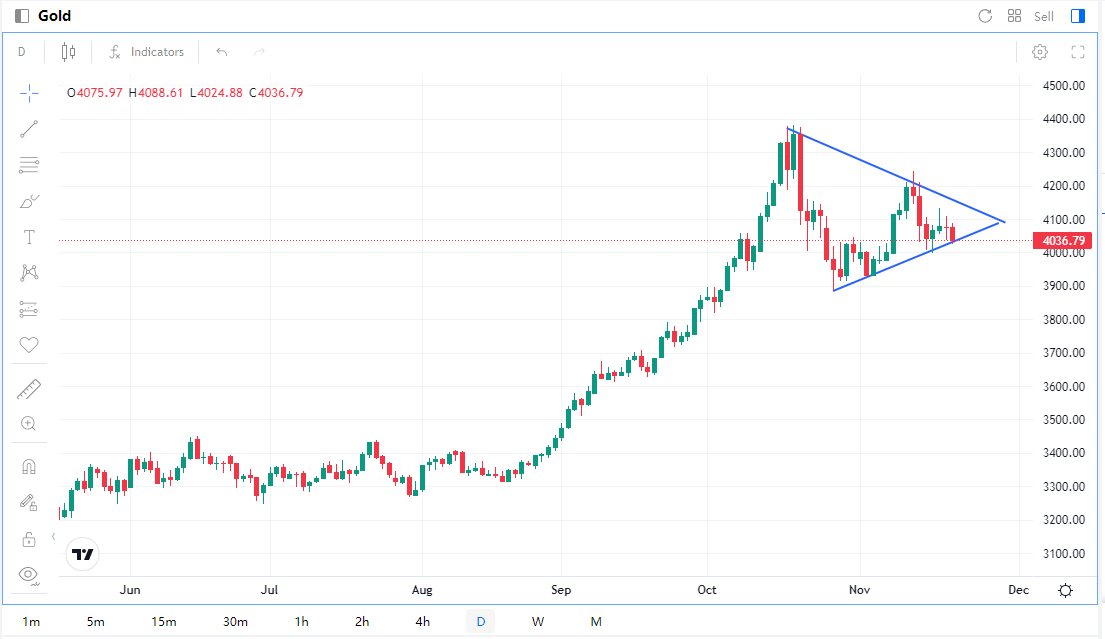Switch to the 1h timeframe tab
Viewport: 1105px width, 639px height.
pyautogui.click(x=302, y=622)
